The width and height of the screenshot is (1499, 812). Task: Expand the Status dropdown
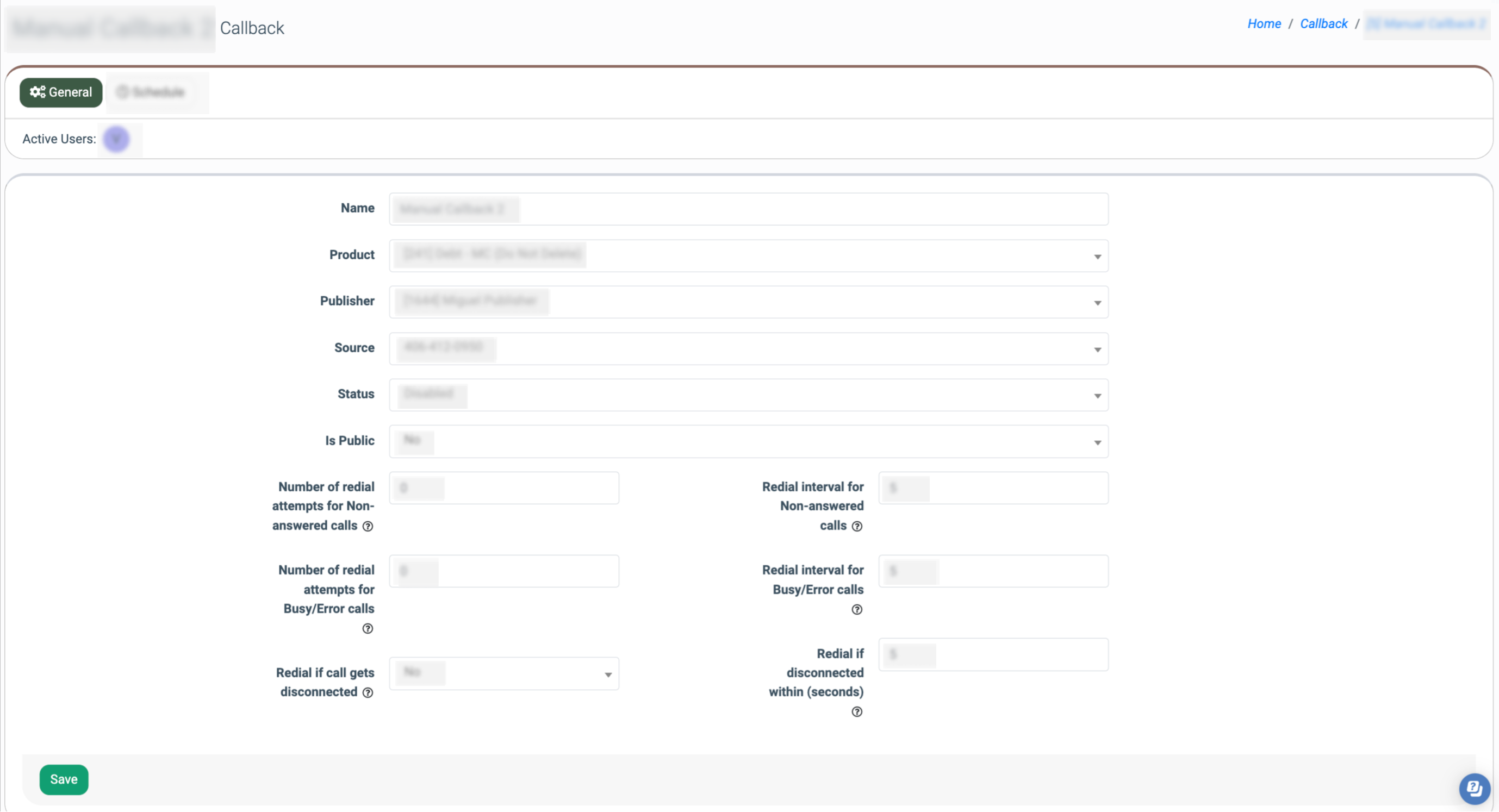(x=748, y=396)
